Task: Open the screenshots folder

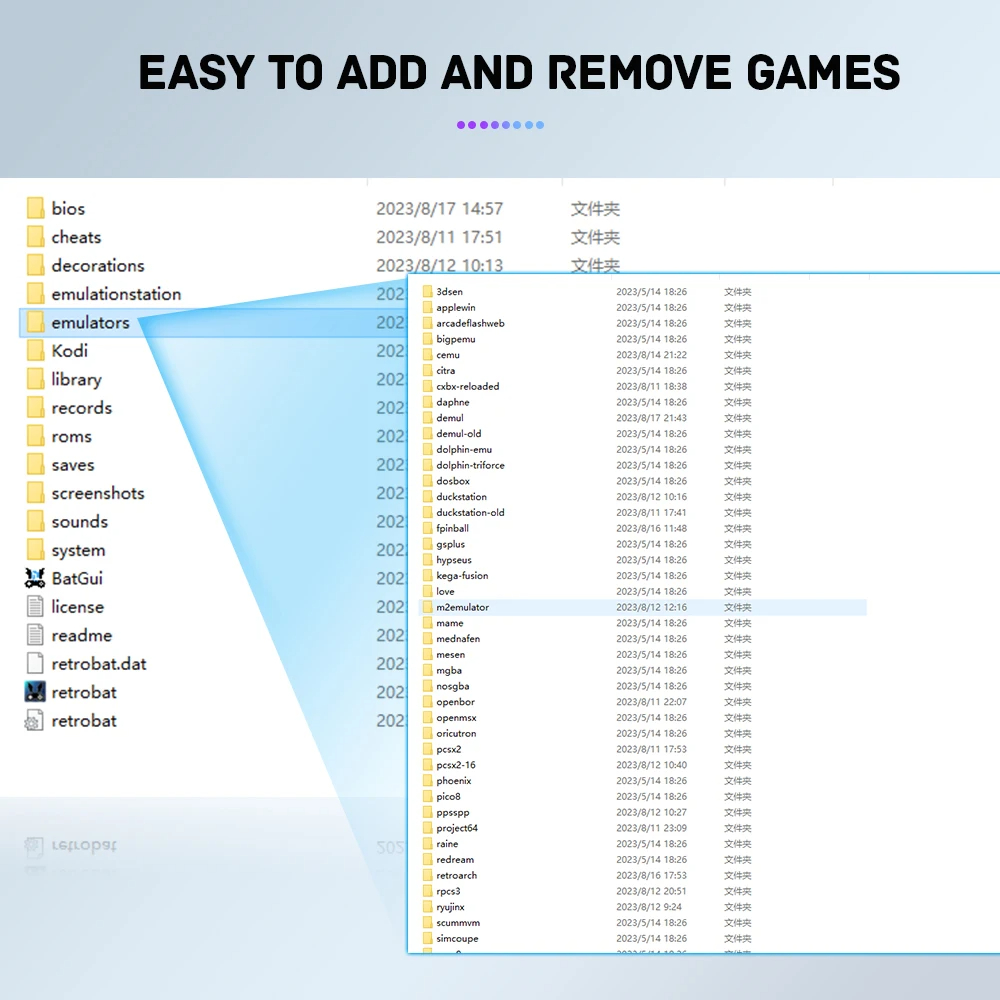Action: click(97, 493)
